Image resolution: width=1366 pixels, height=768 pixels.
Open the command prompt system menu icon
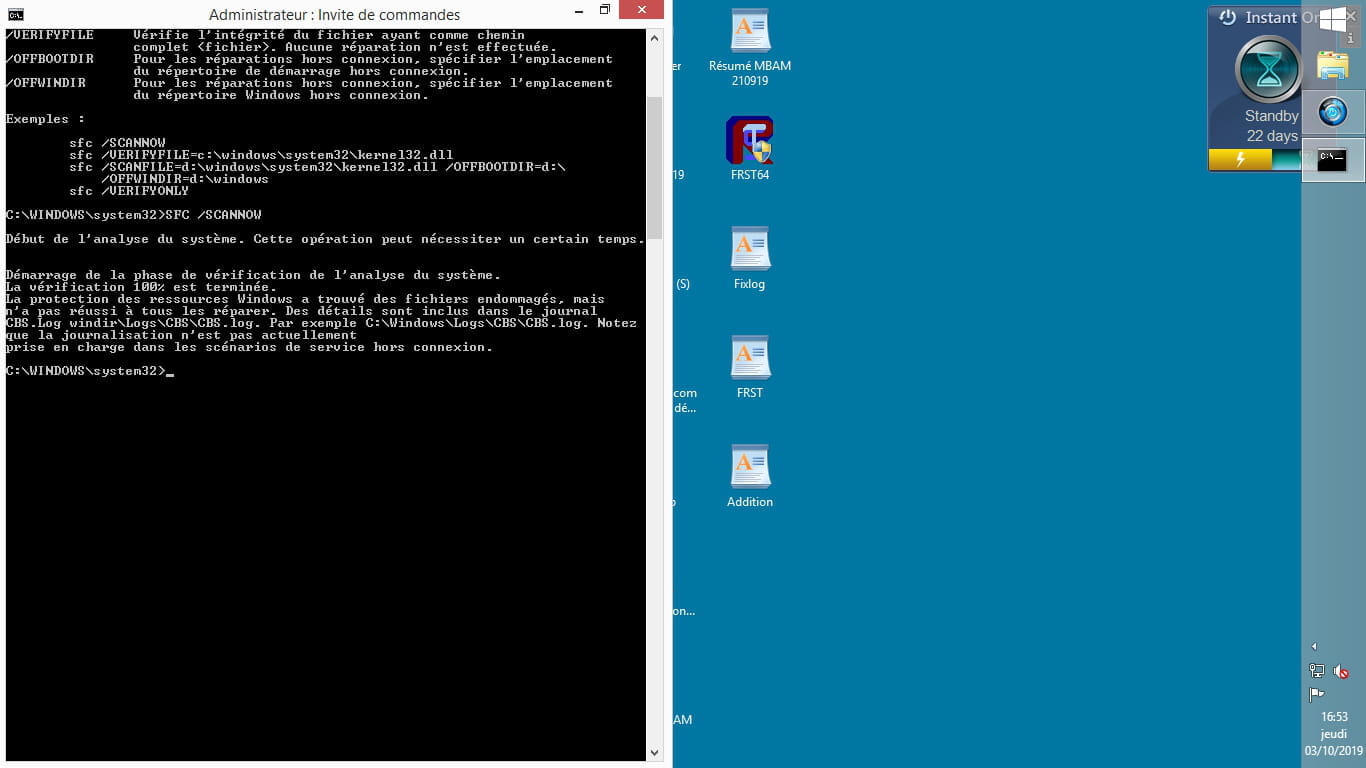tap(15, 14)
